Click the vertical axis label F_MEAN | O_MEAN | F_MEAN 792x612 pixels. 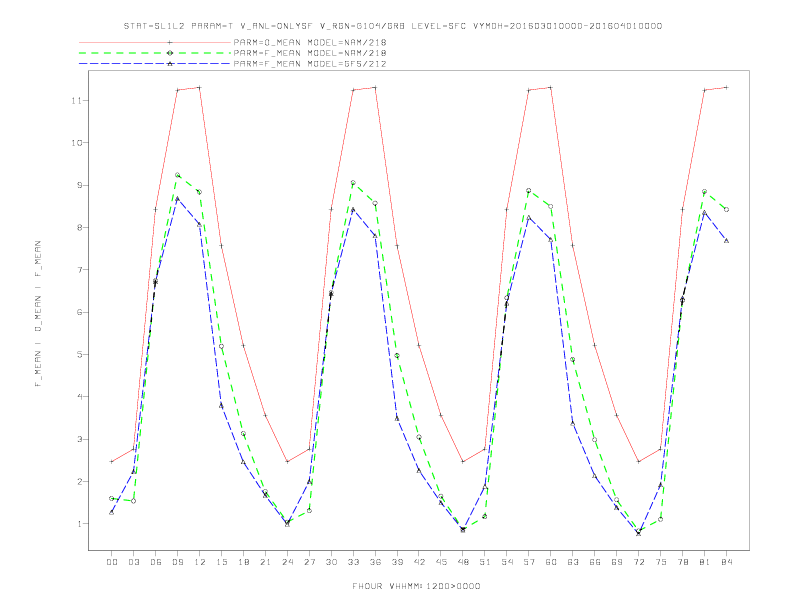point(38,314)
